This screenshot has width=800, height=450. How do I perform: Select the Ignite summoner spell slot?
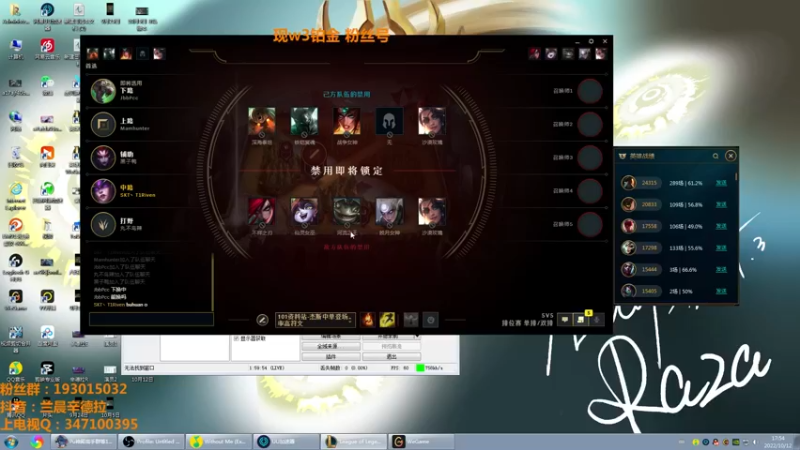point(367,319)
